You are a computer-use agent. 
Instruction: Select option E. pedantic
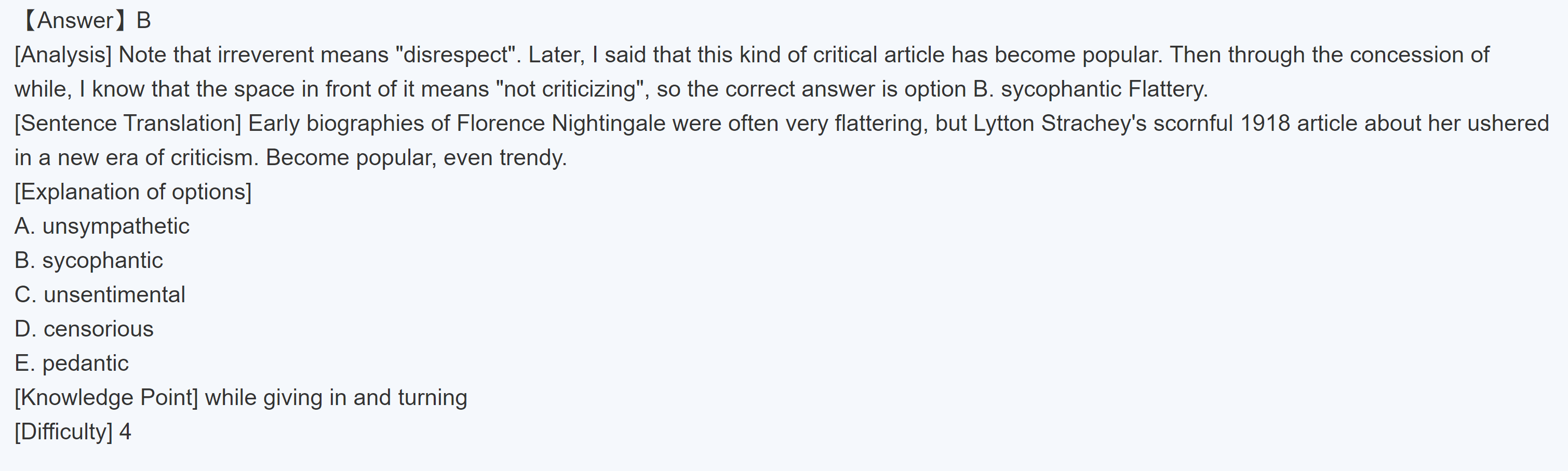(x=71, y=364)
